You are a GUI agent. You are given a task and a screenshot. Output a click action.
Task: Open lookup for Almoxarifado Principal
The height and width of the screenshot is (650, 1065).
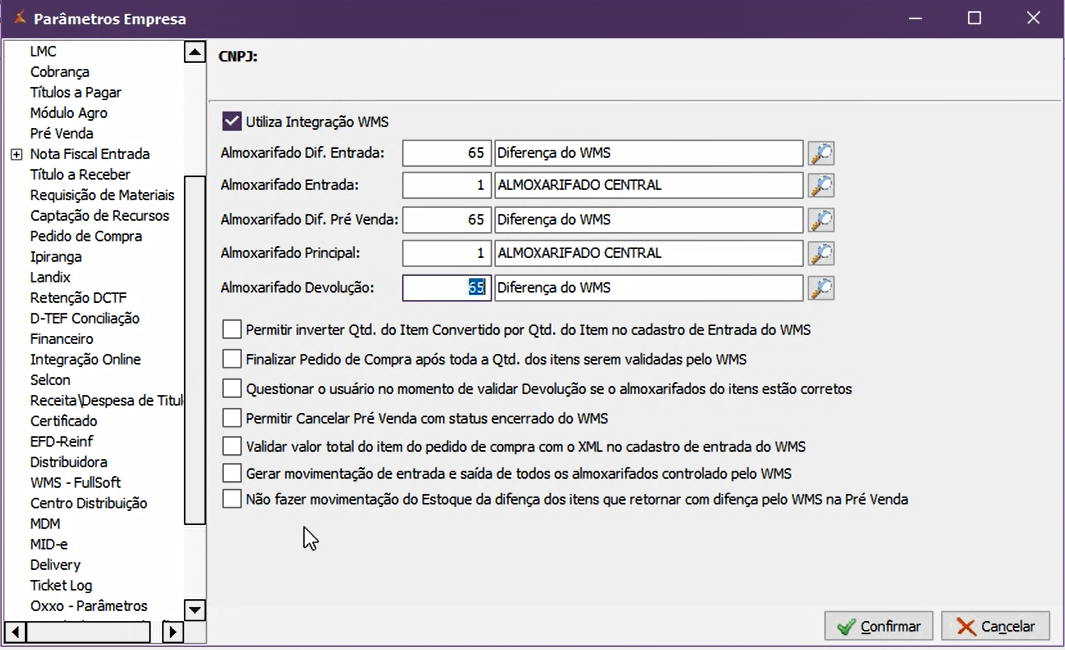coord(821,254)
